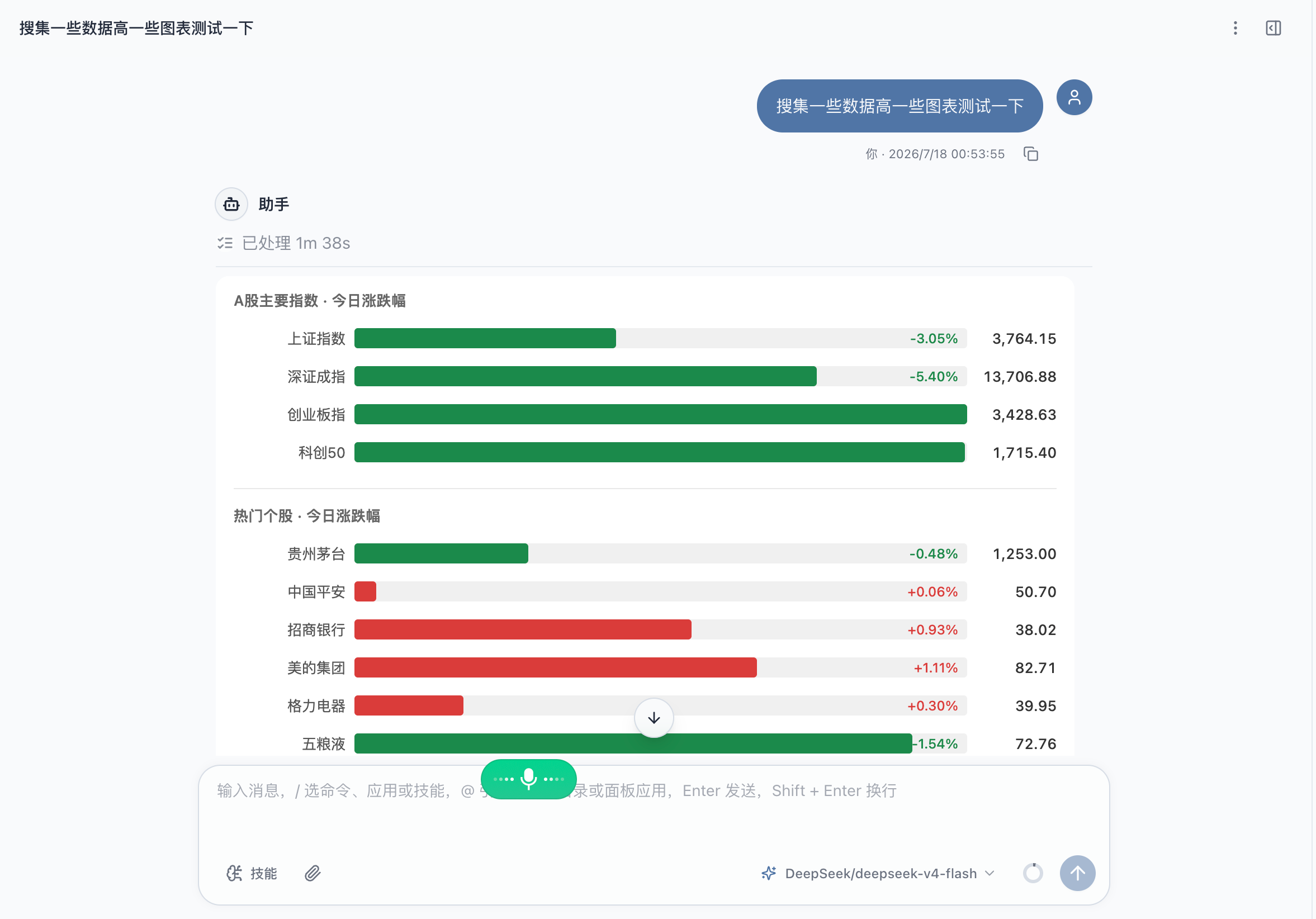Click the 深证成指 row label

316,376
